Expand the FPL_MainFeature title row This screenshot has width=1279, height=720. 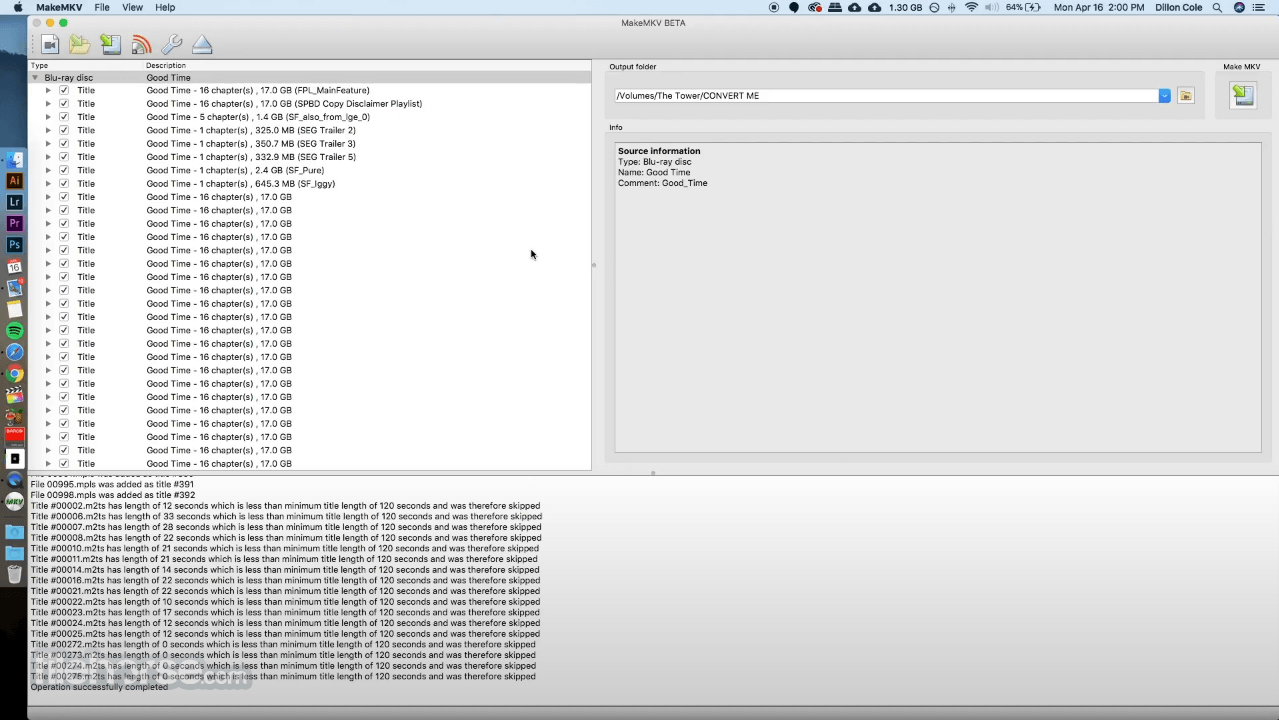coord(48,90)
